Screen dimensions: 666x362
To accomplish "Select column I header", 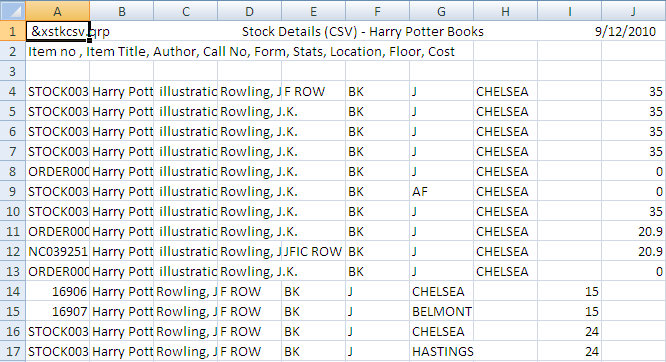I will click(x=569, y=11).
